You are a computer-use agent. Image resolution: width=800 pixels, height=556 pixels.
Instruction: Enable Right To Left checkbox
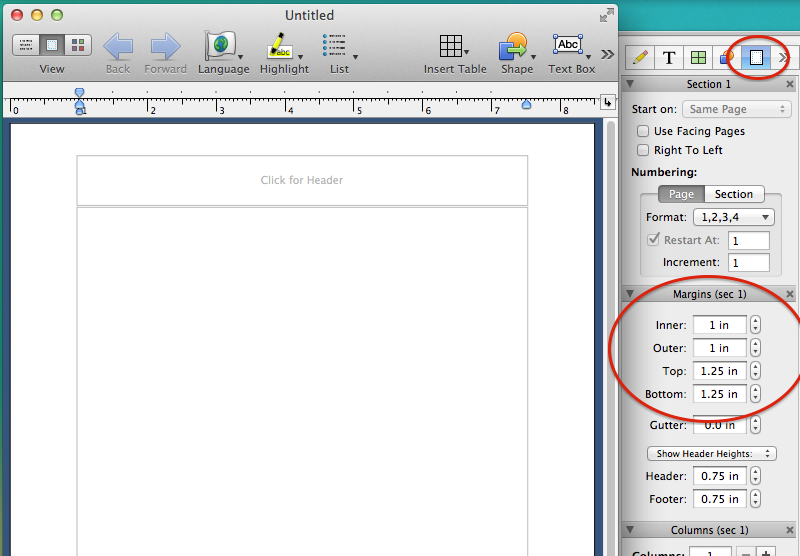(x=643, y=150)
